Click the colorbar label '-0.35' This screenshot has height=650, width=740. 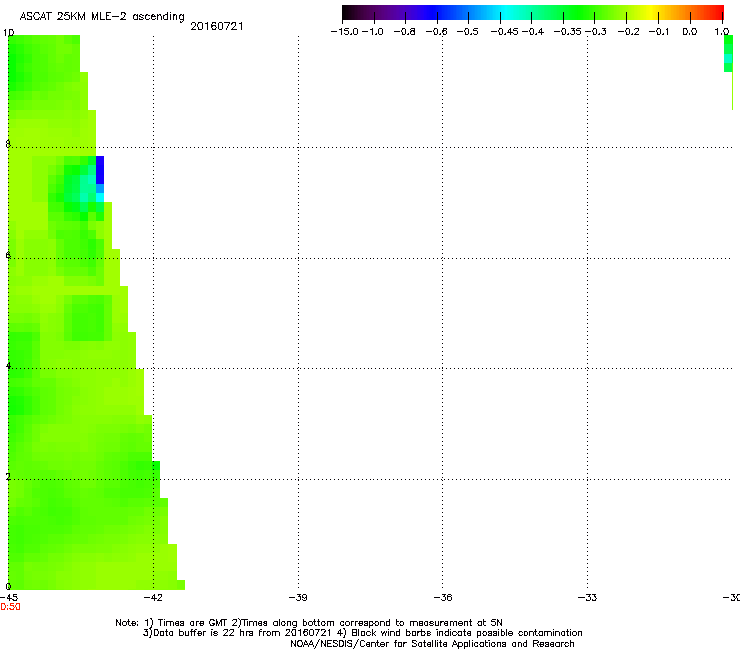point(568,32)
